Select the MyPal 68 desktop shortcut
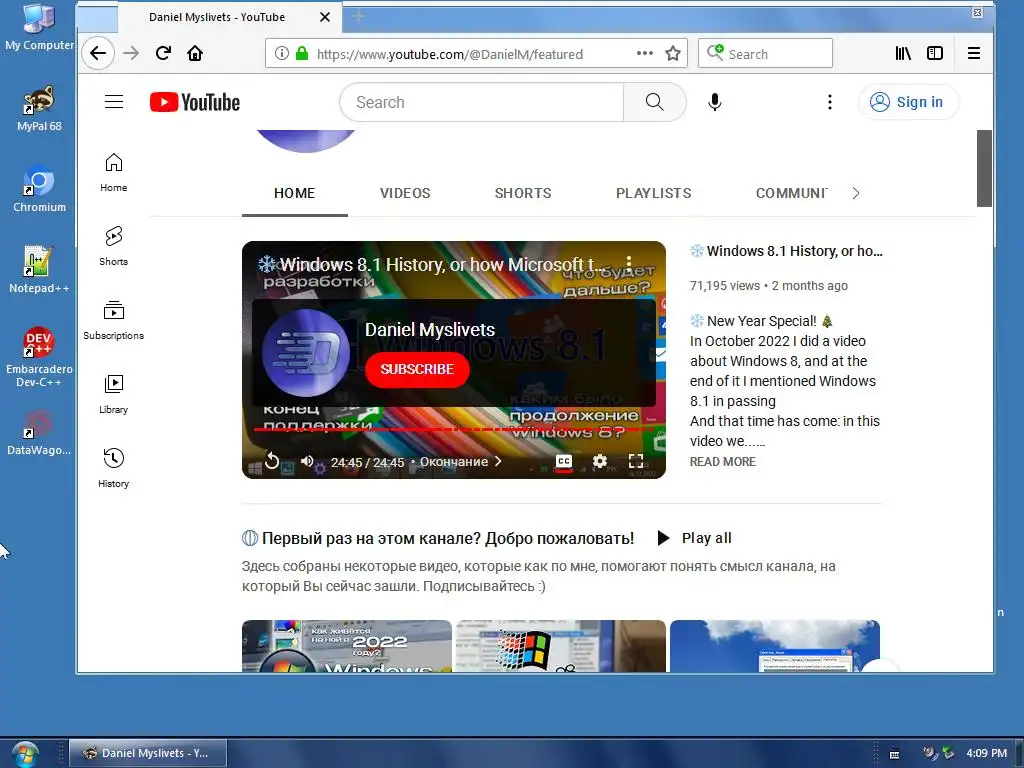Screen dimensions: 1024x768 tap(39, 109)
